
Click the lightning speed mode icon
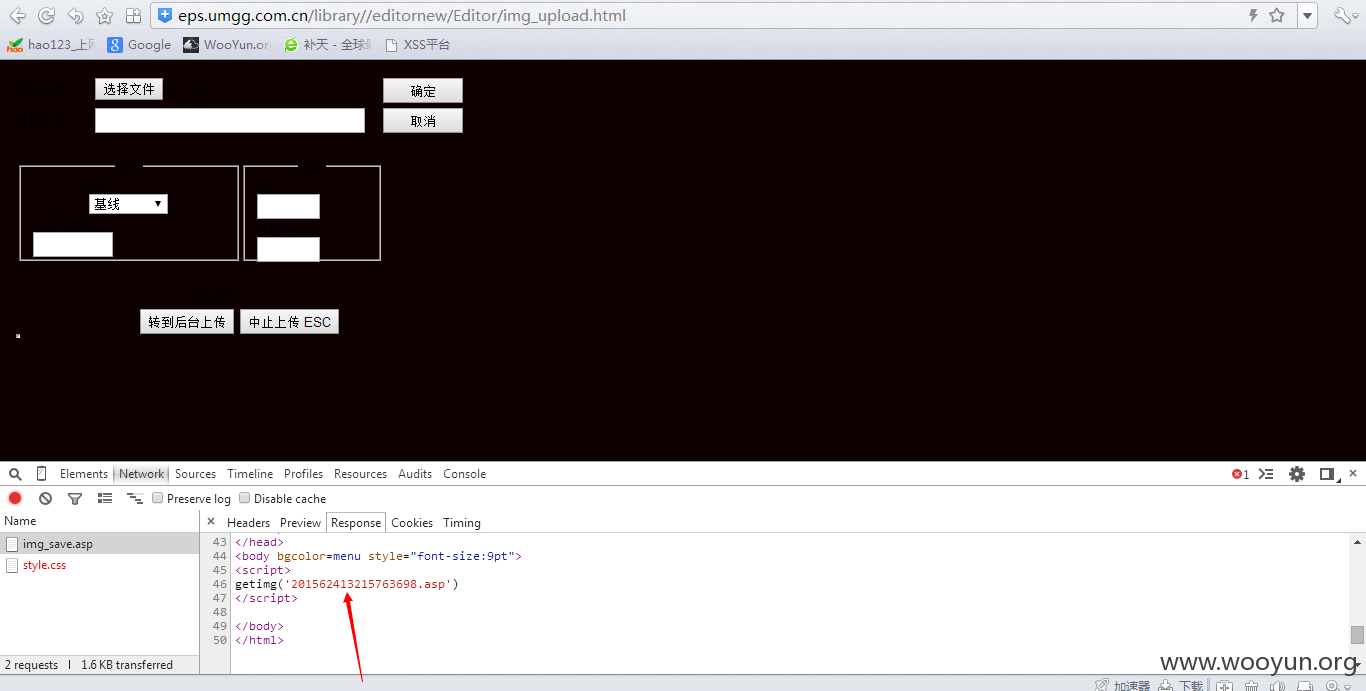[x=1253, y=16]
